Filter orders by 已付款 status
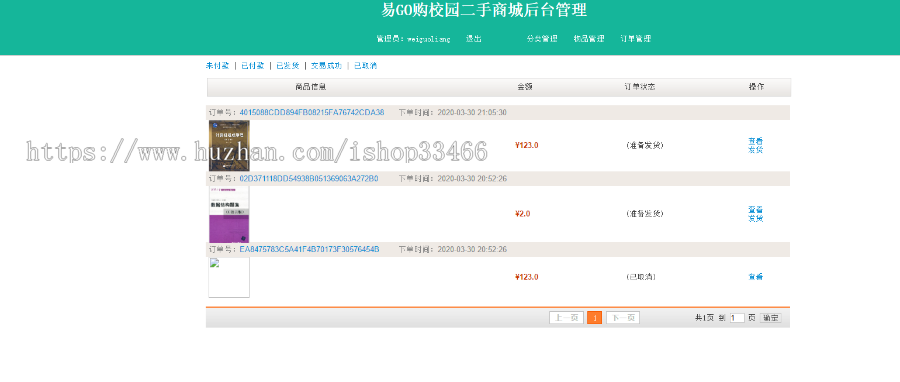Viewport: 900px width, 382px height. (x=253, y=66)
